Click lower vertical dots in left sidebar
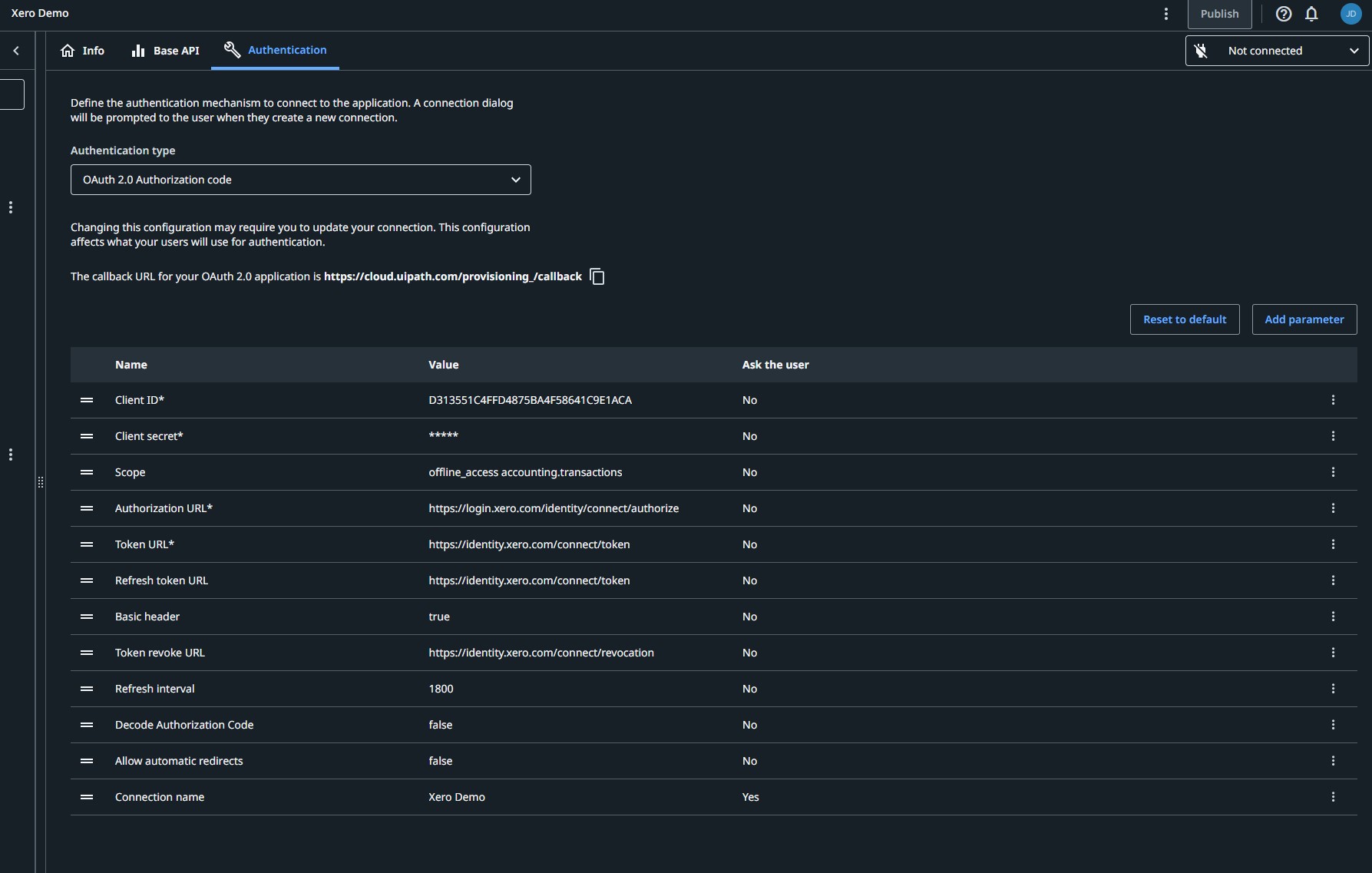Viewport: 1372px width, 873px height. pyautogui.click(x=11, y=455)
